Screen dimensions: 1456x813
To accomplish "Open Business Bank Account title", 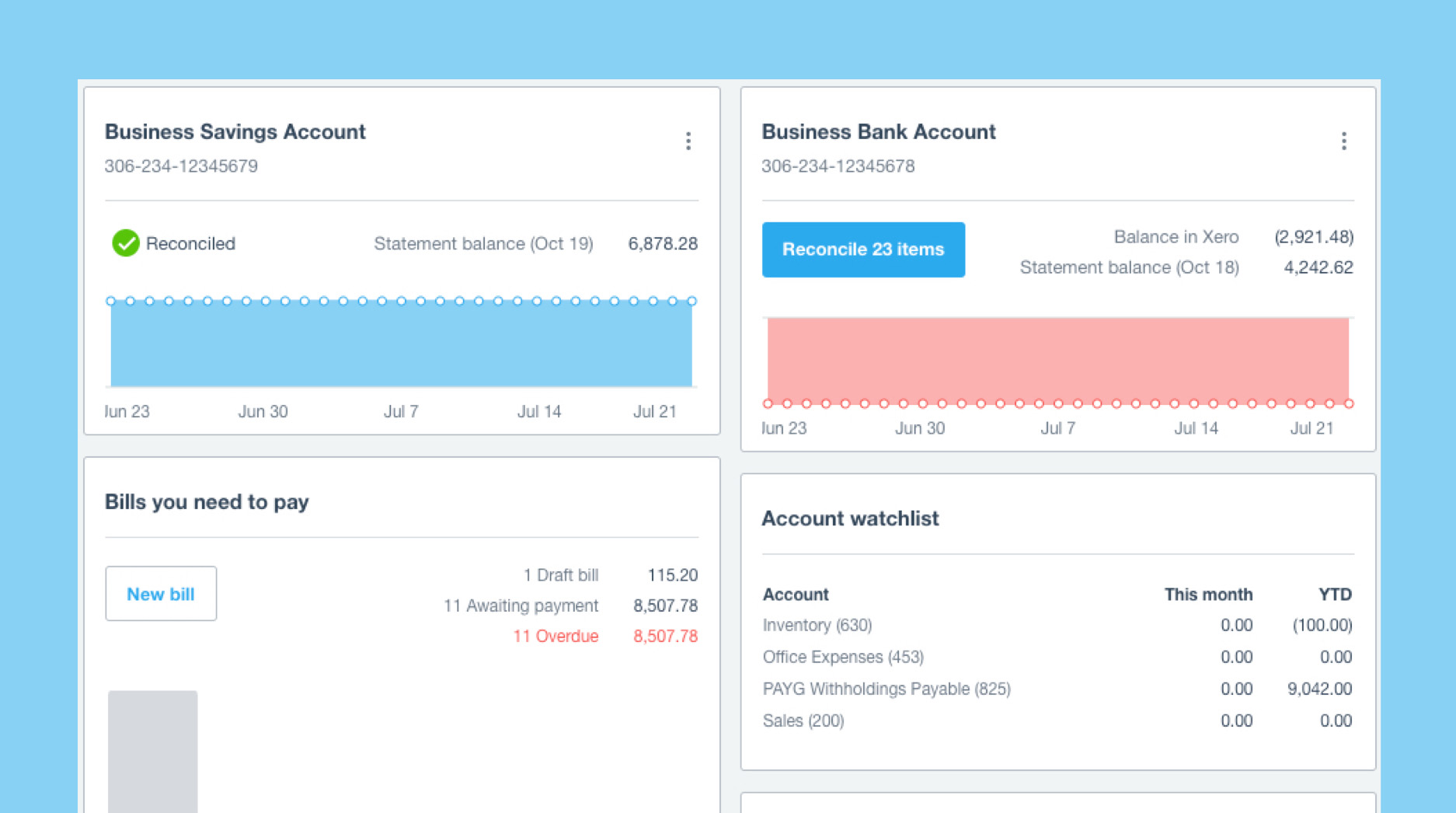I will [x=878, y=131].
